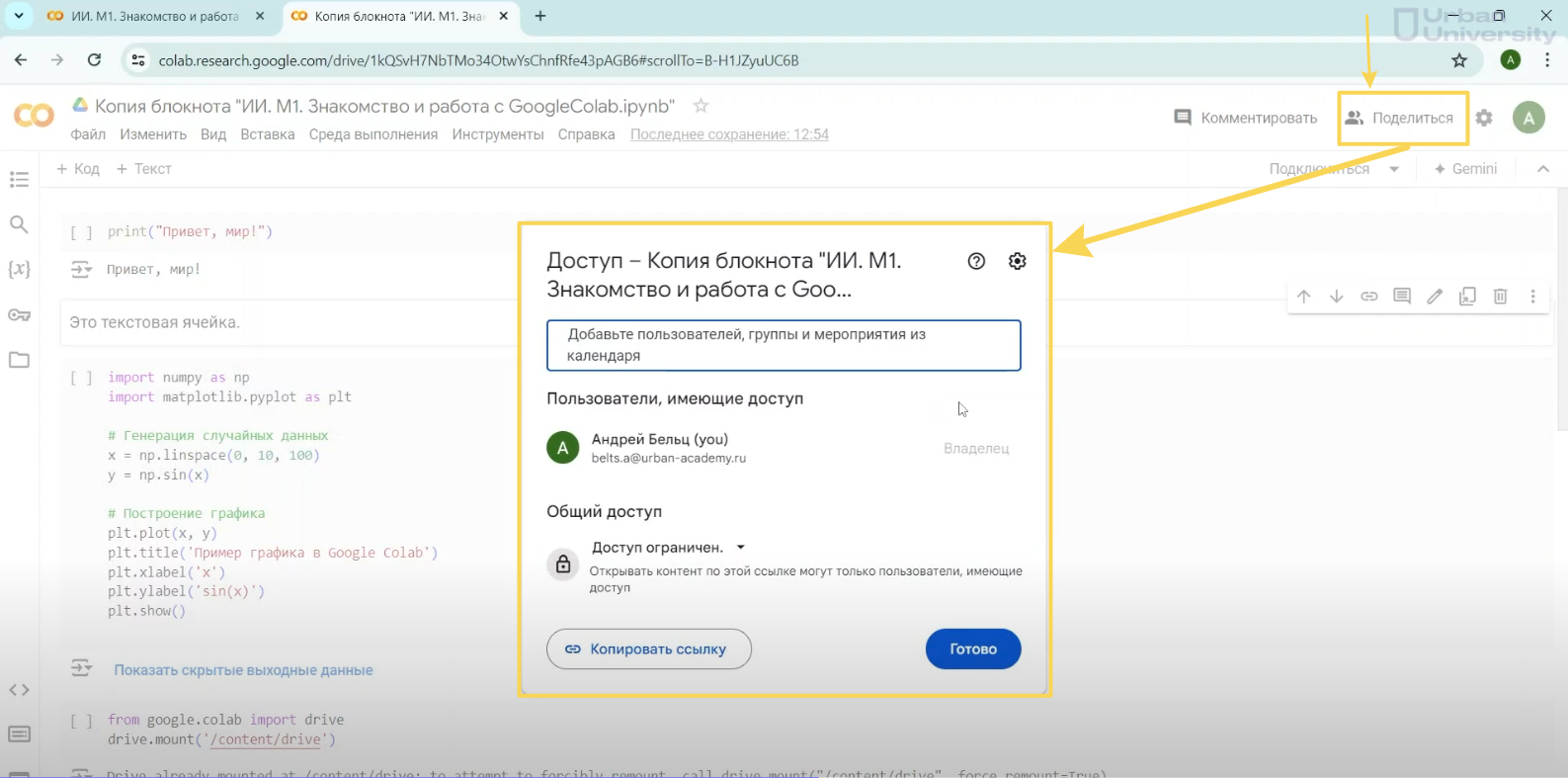Click the add users and groups field
Image resolution: width=1568 pixels, height=778 pixels.
click(x=783, y=345)
